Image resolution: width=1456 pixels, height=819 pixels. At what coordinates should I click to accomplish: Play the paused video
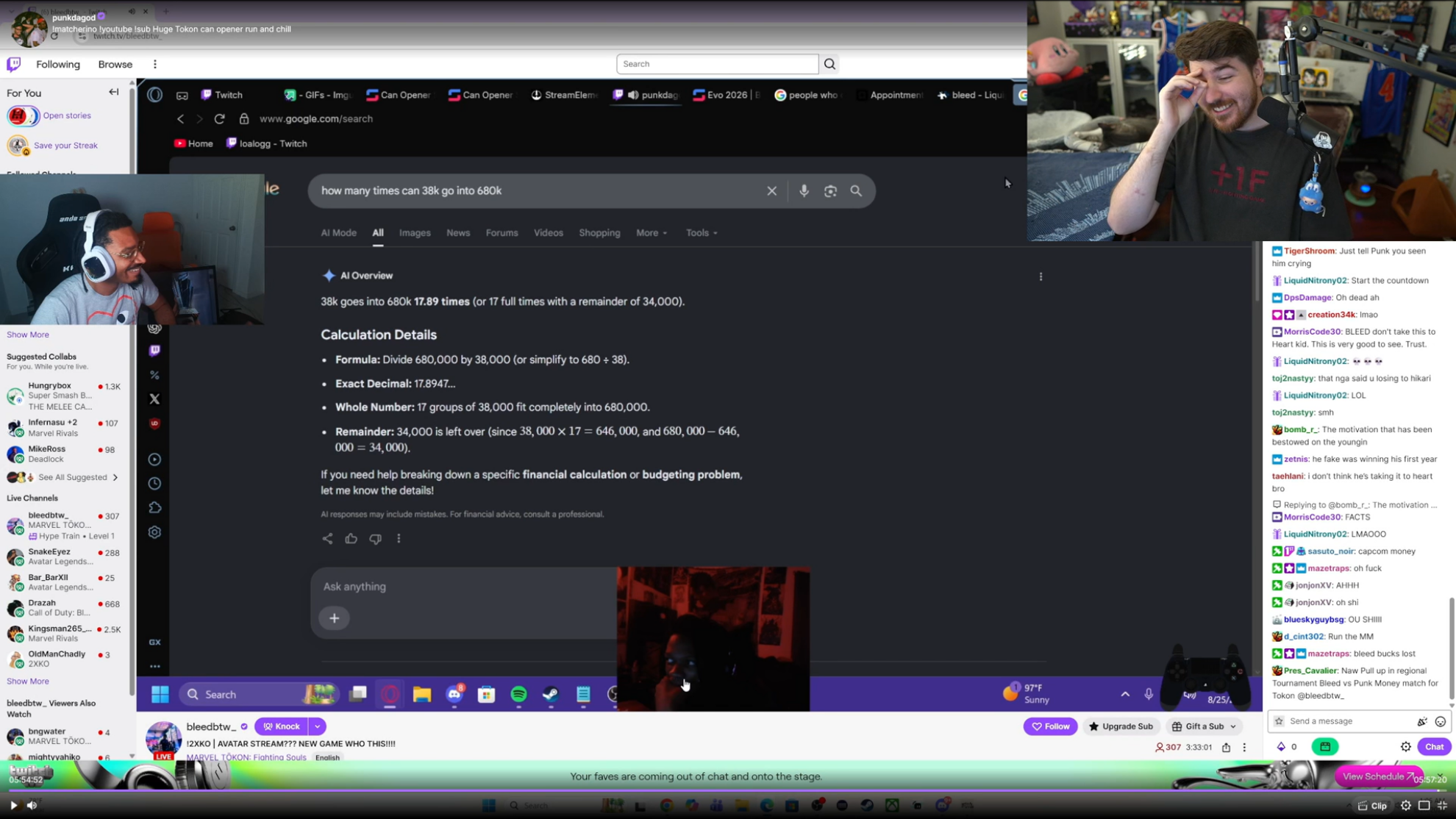[13, 806]
